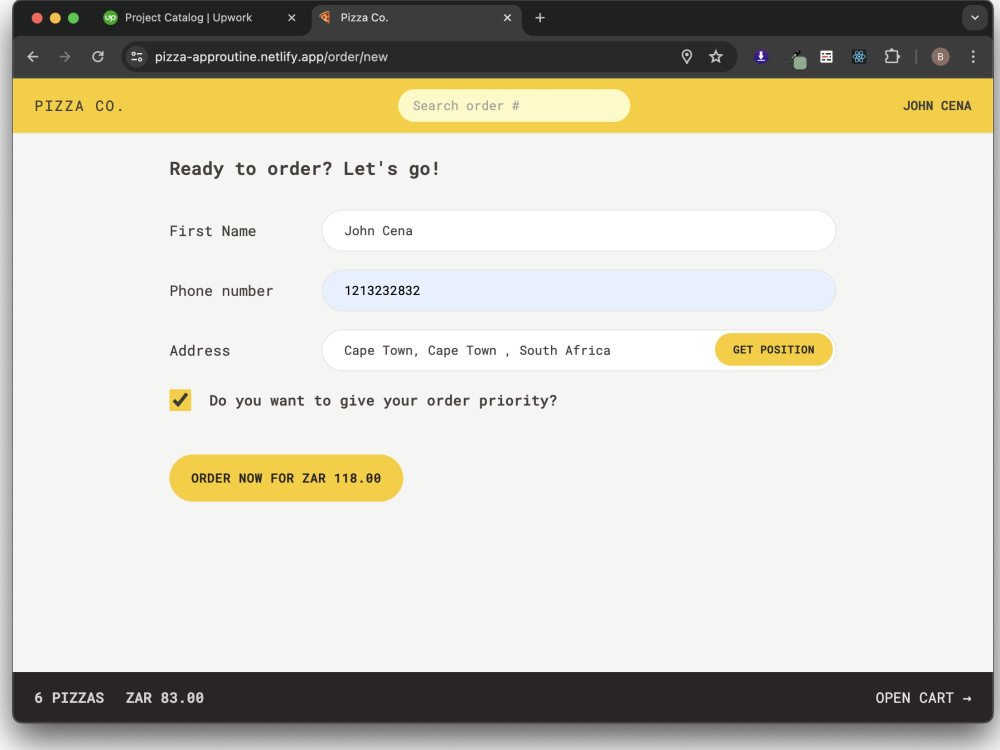1000x750 pixels.
Task: Open the purple download extension icon
Action: [761, 57]
